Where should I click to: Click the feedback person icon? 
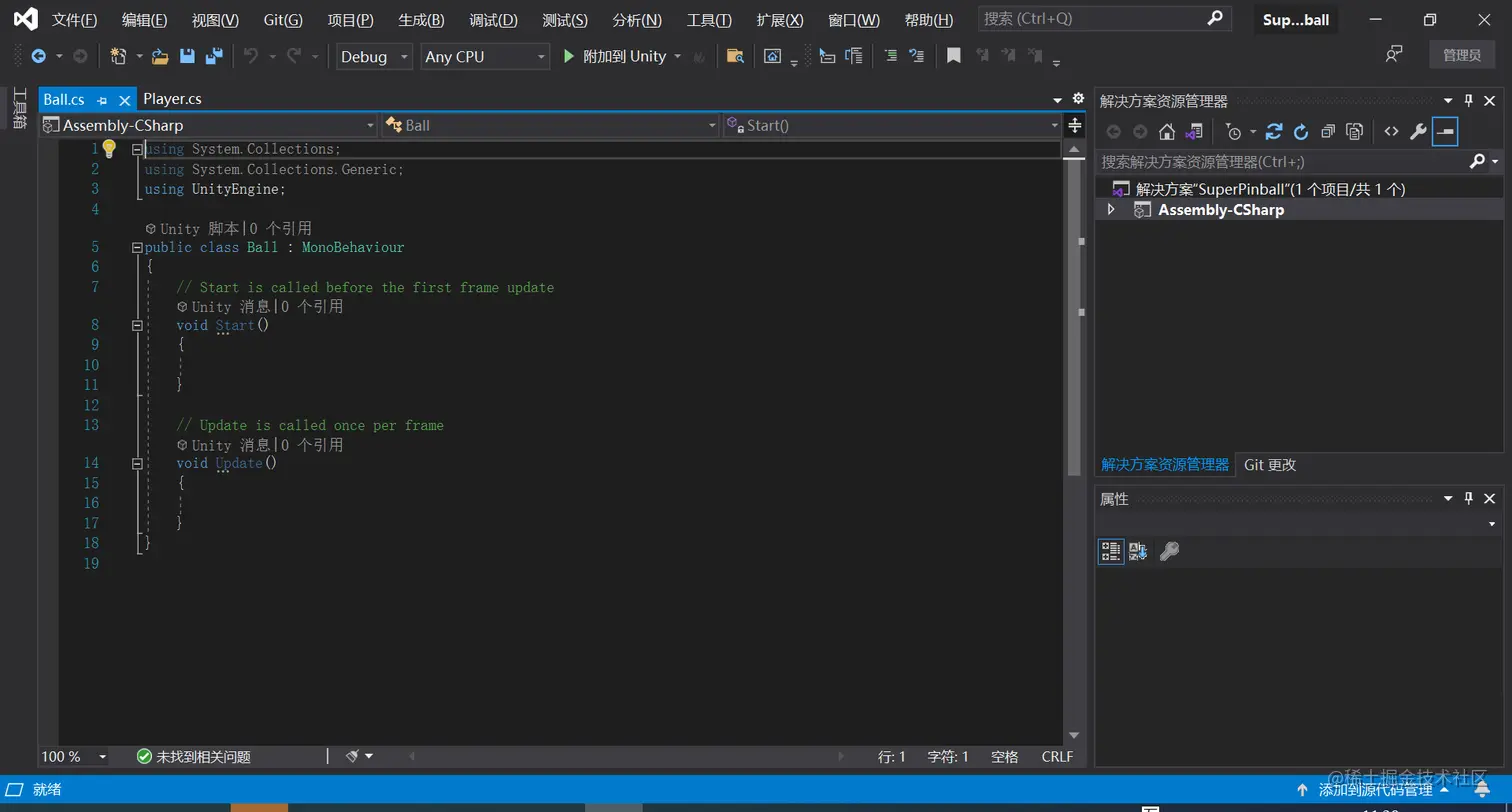[1394, 54]
